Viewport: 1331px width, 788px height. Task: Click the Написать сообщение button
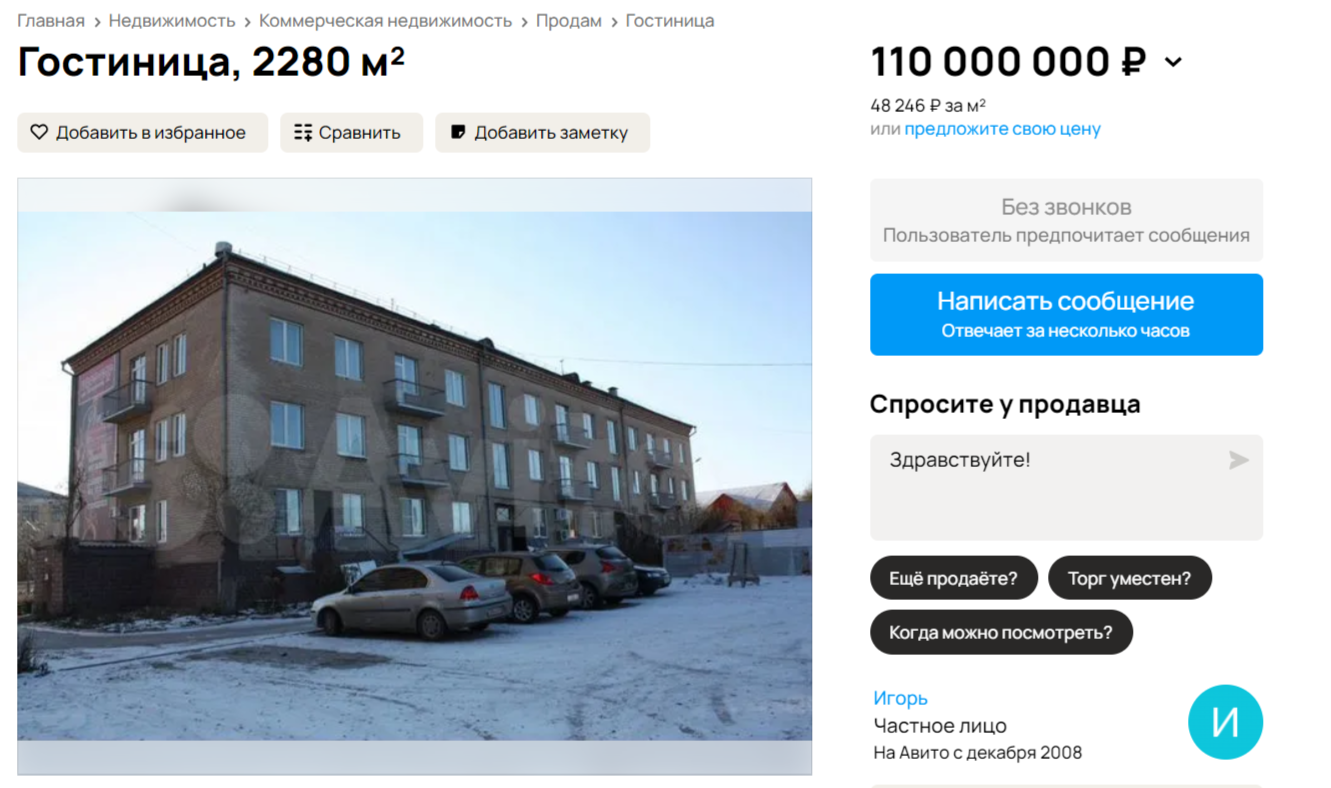[x=1066, y=314]
